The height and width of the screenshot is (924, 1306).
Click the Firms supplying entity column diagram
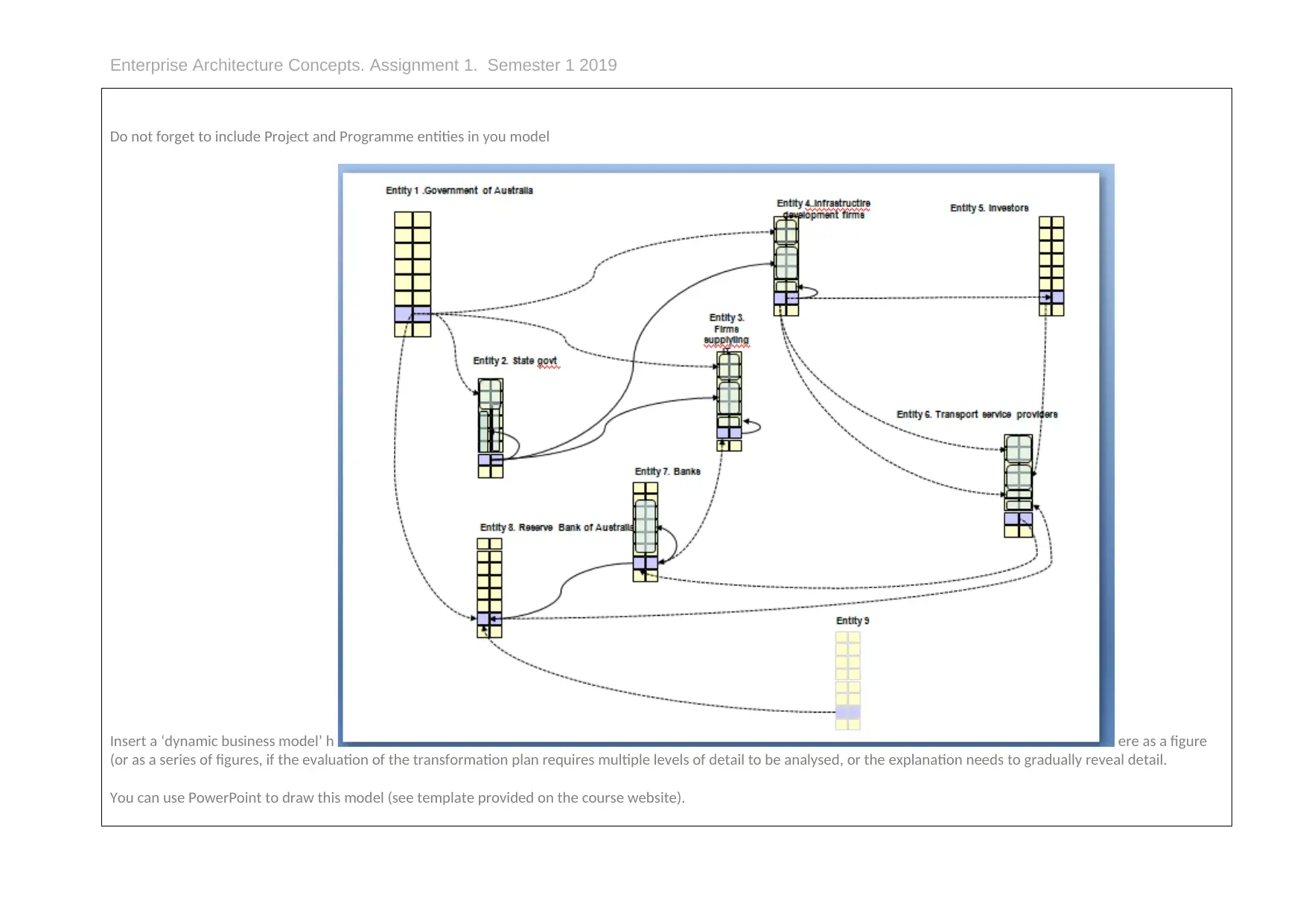pos(729,401)
